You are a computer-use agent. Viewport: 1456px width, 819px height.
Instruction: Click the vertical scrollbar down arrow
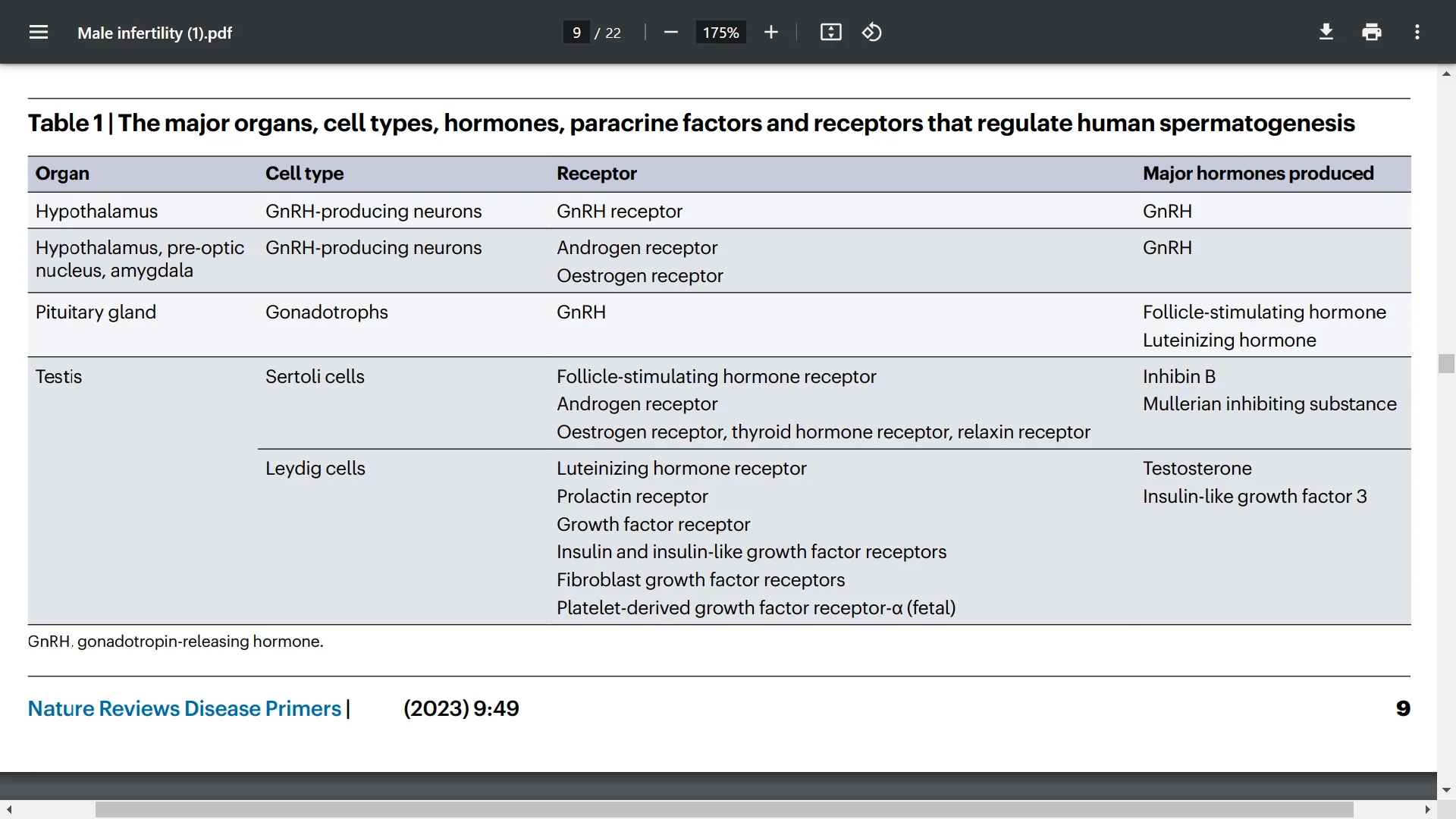[1446, 790]
